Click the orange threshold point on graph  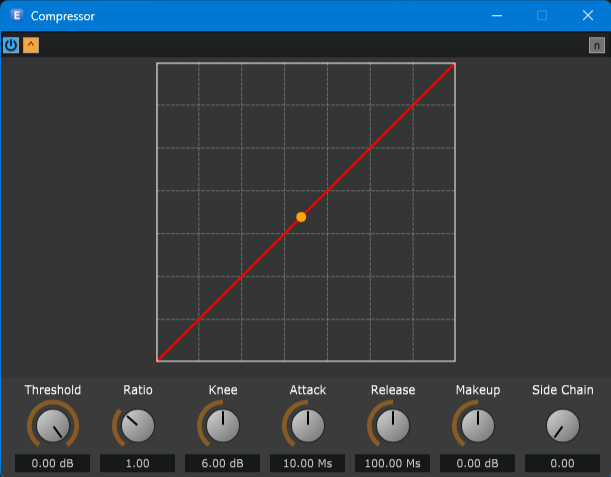301,217
